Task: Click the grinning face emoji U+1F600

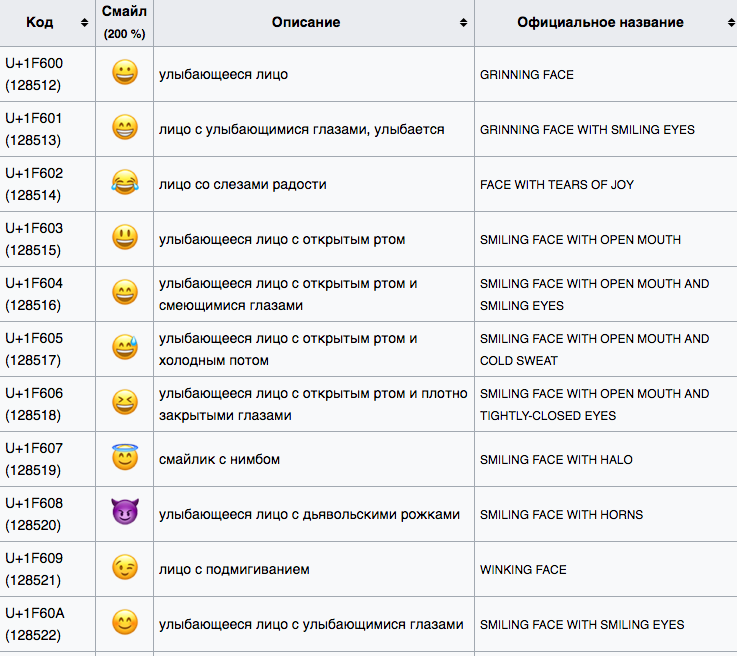Action: (125, 72)
